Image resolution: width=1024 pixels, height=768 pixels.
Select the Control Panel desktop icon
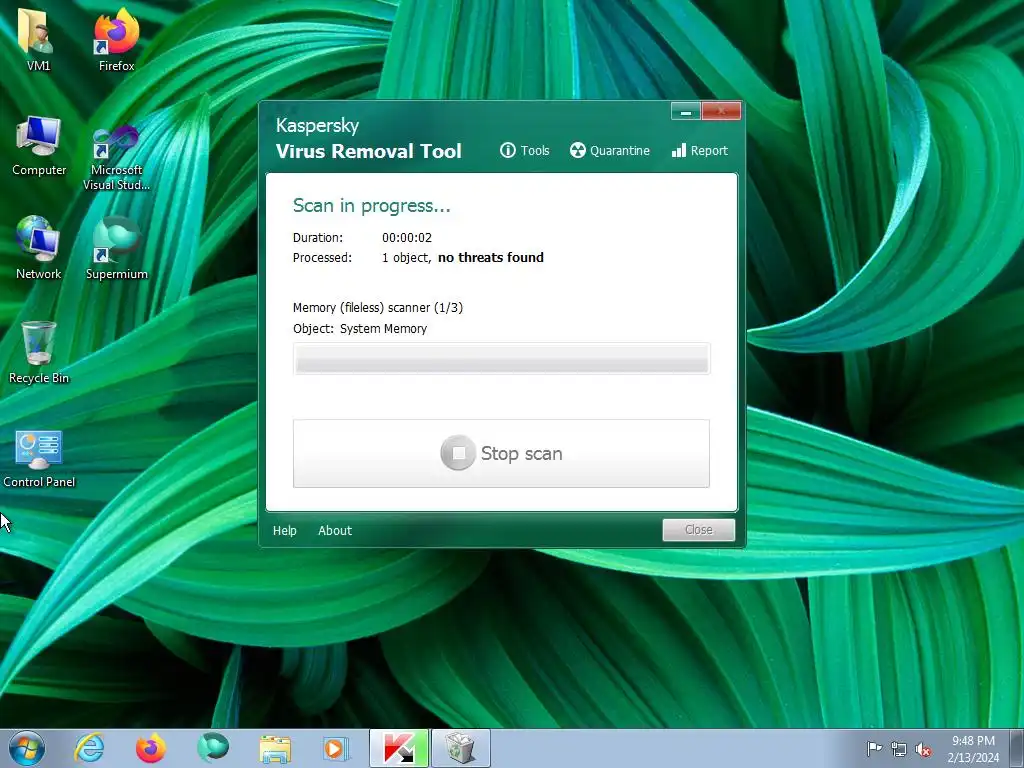pos(39,458)
